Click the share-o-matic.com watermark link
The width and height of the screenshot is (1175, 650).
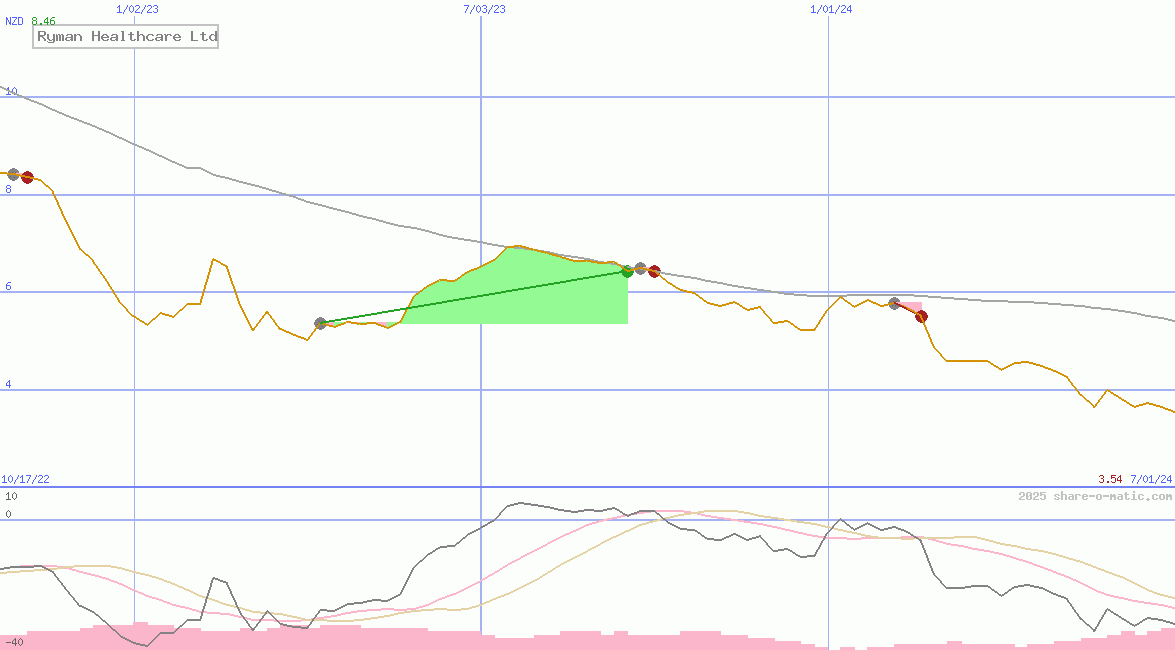tap(1095, 496)
